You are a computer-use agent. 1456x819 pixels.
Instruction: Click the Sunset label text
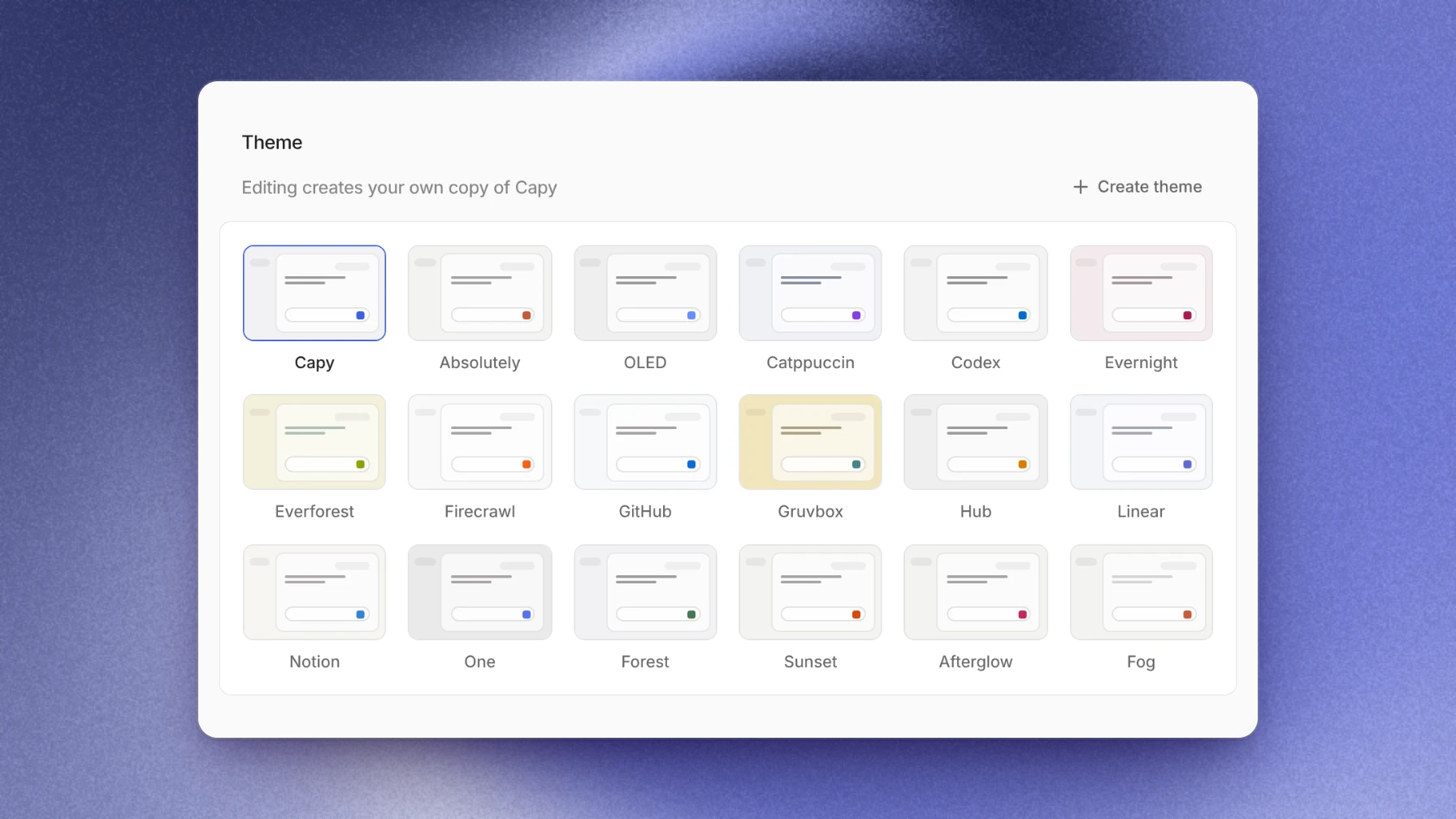click(x=810, y=661)
